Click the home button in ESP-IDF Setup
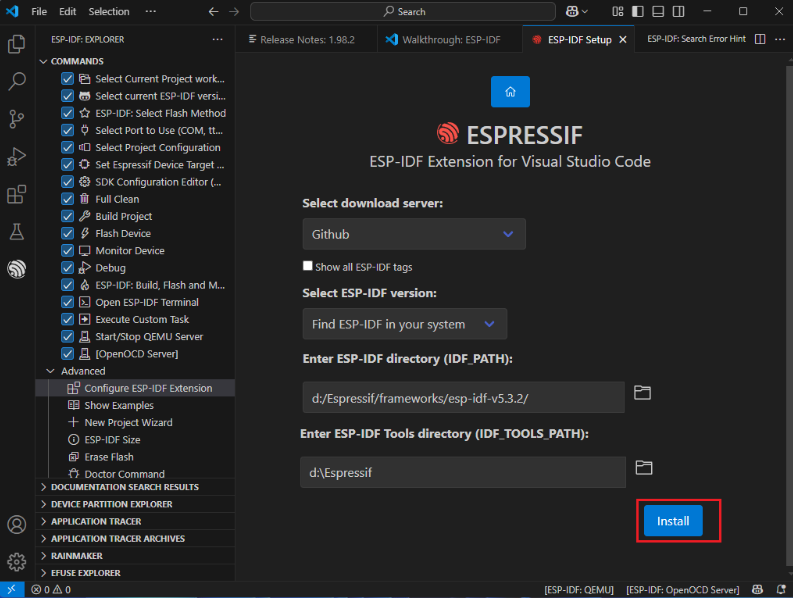793x599 pixels. click(510, 92)
